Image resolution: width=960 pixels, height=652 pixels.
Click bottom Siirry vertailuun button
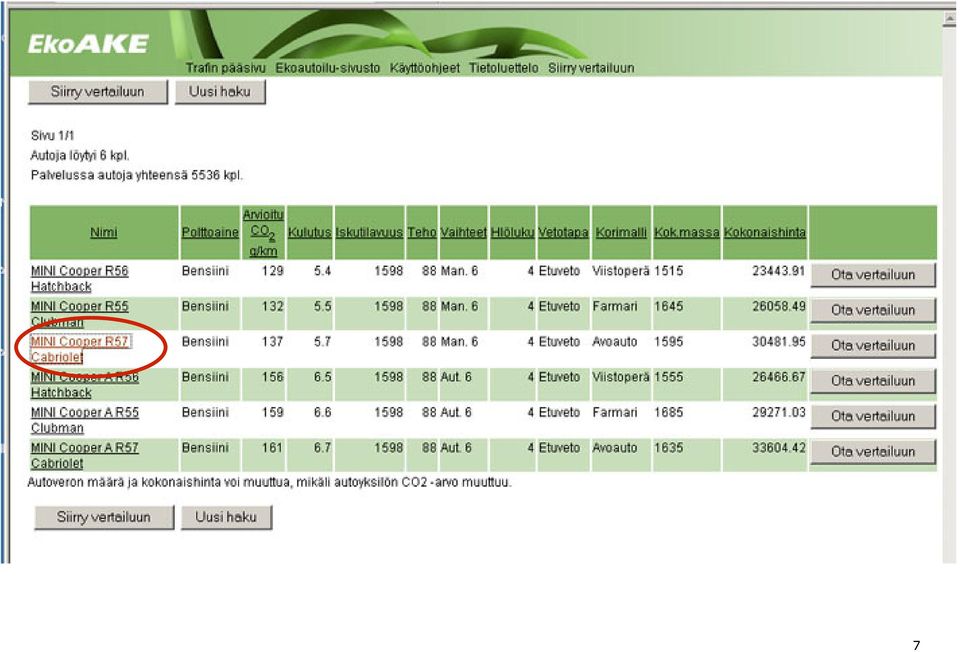point(104,517)
